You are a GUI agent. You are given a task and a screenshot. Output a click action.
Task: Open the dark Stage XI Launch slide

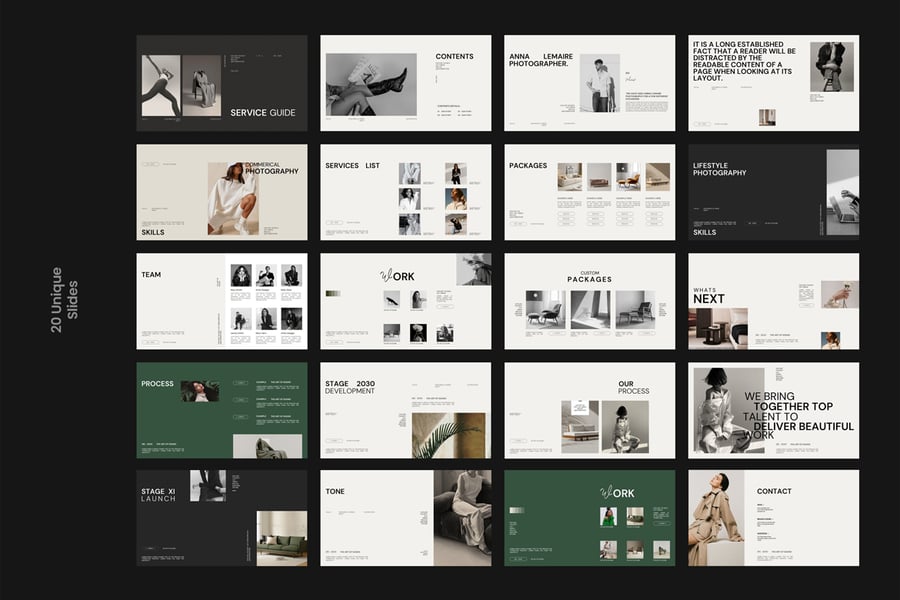point(222,518)
